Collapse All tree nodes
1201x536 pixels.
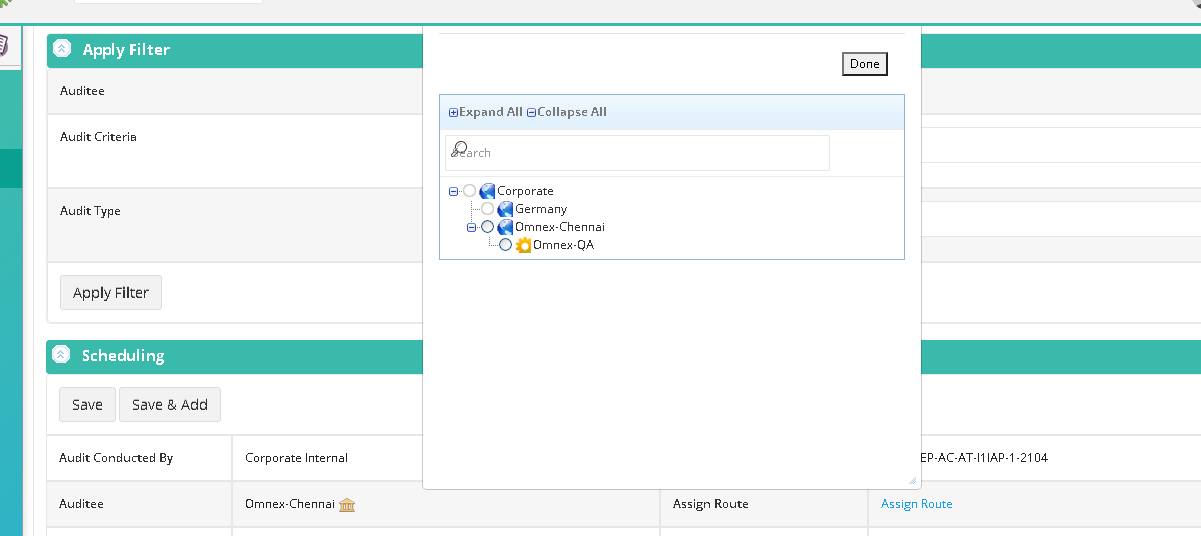pos(567,112)
